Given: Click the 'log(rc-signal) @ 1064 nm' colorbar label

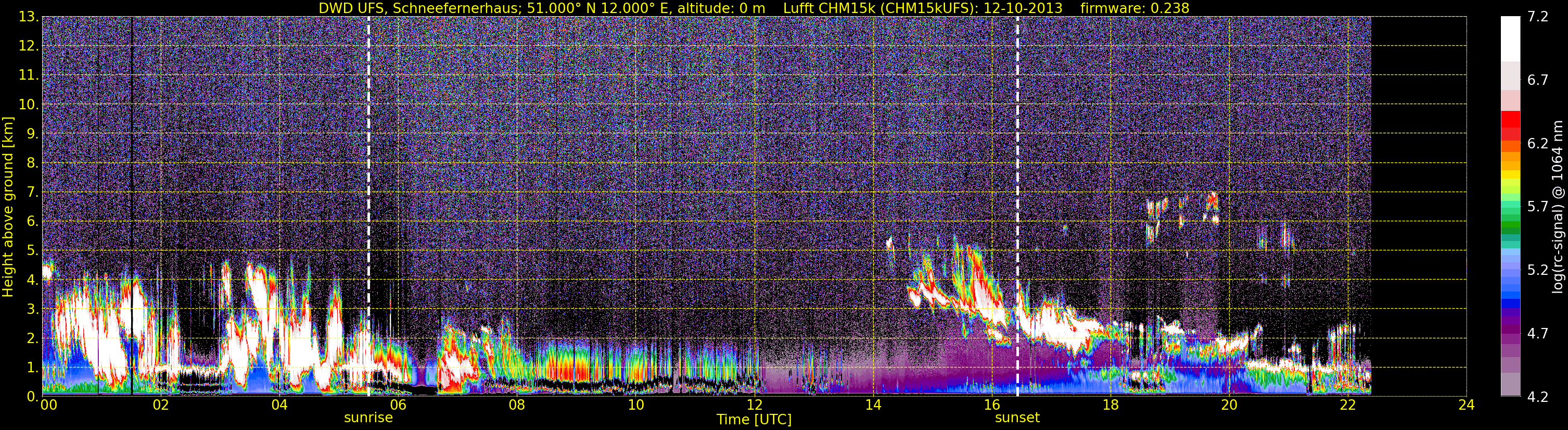Looking at the screenshot, I should click(1557, 207).
